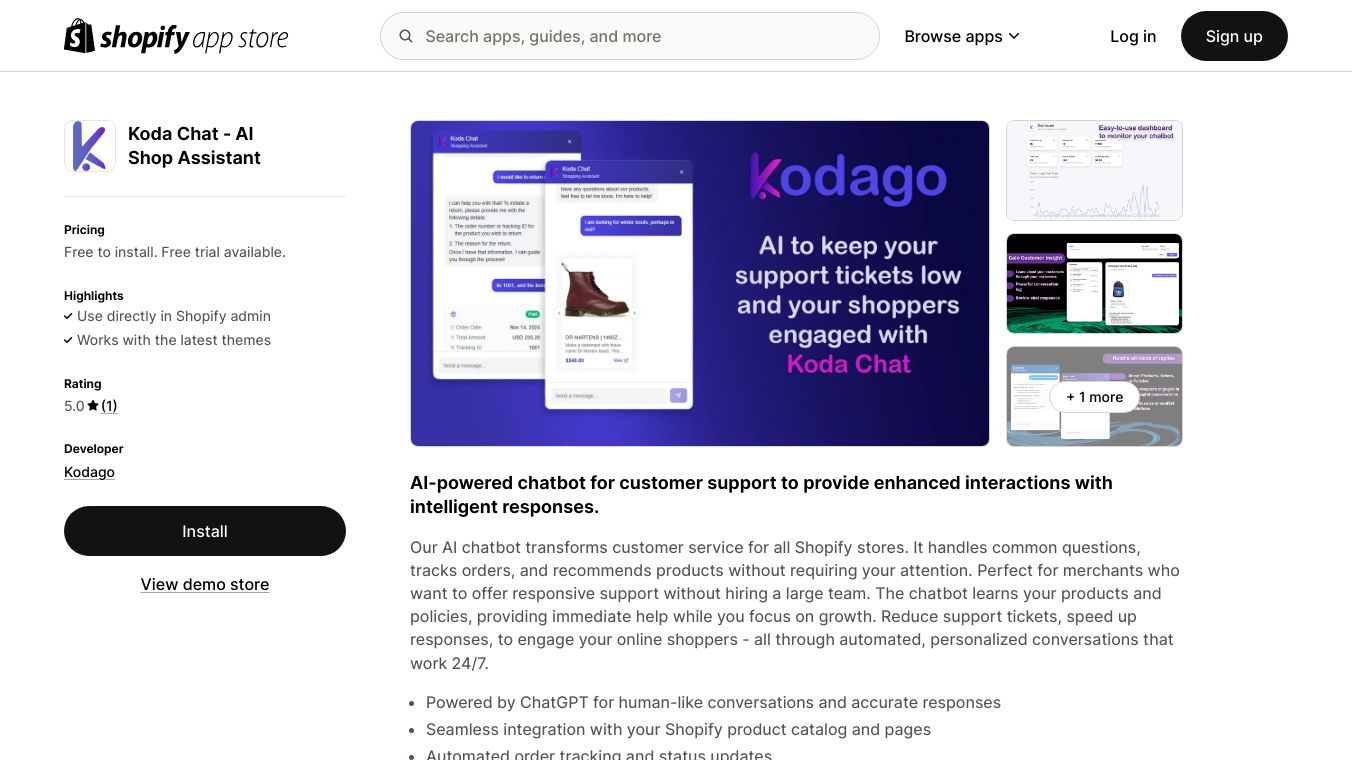Select the Powered by ChatGPT bullet
Image resolution: width=1352 pixels, height=760 pixels.
(x=713, y=703)
